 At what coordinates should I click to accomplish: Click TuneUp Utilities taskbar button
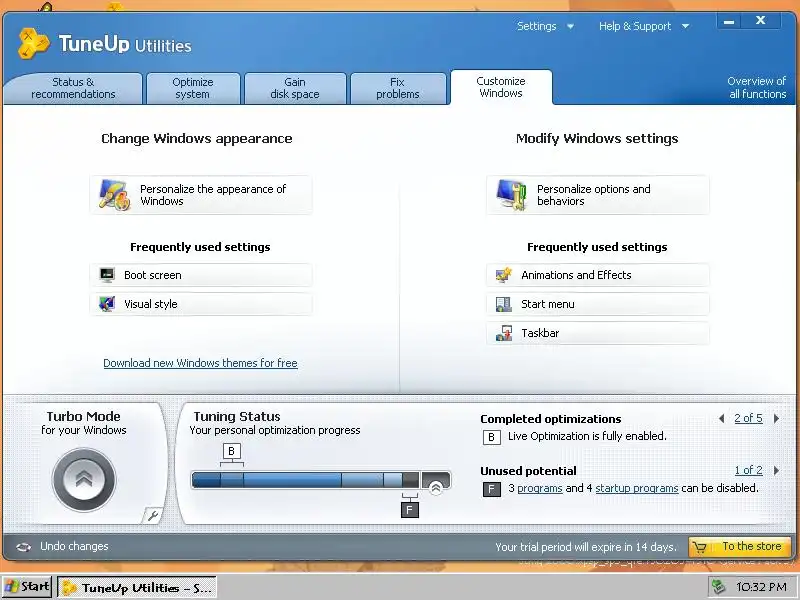137,587
